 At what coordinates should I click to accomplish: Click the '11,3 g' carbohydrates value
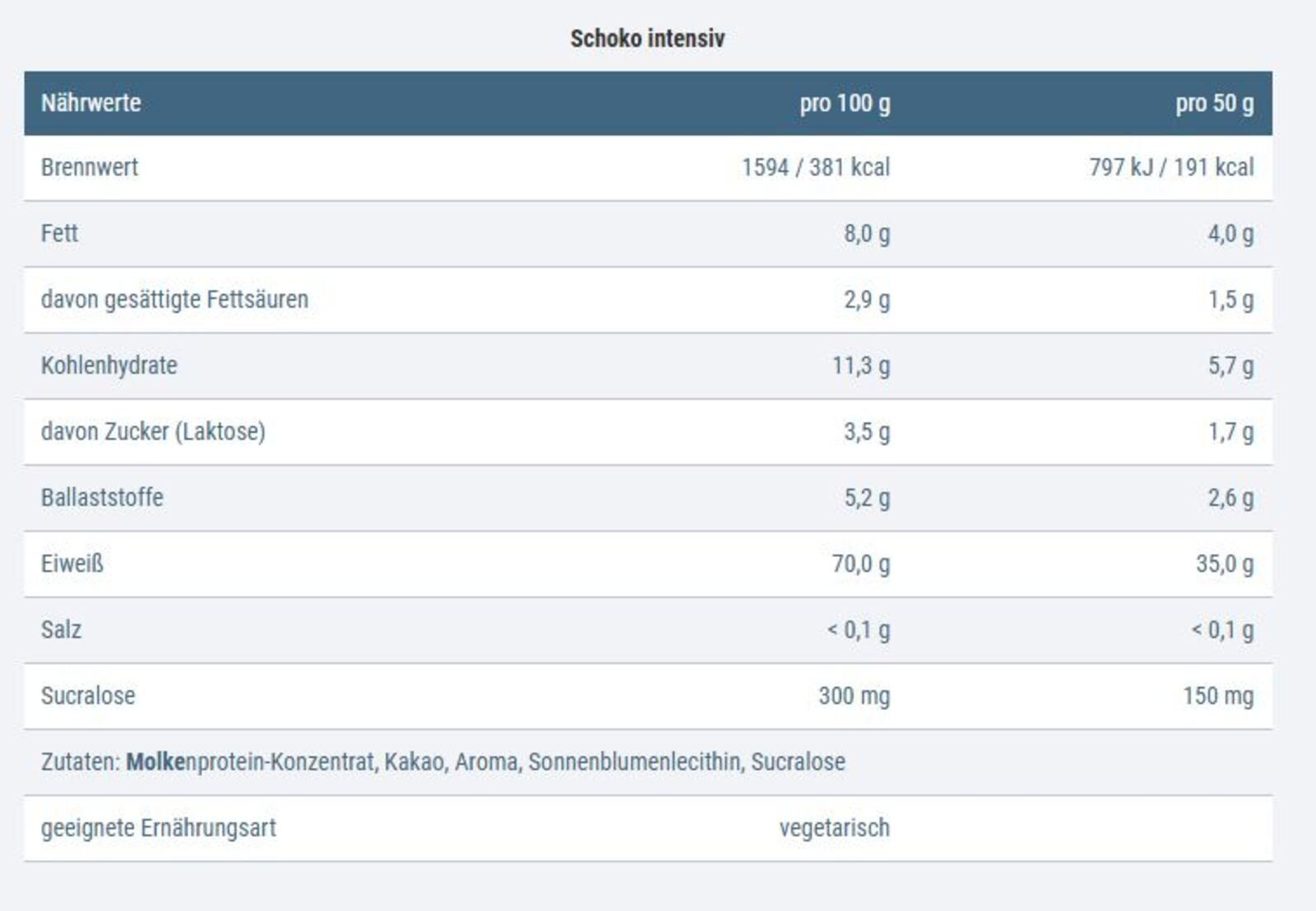860,365
